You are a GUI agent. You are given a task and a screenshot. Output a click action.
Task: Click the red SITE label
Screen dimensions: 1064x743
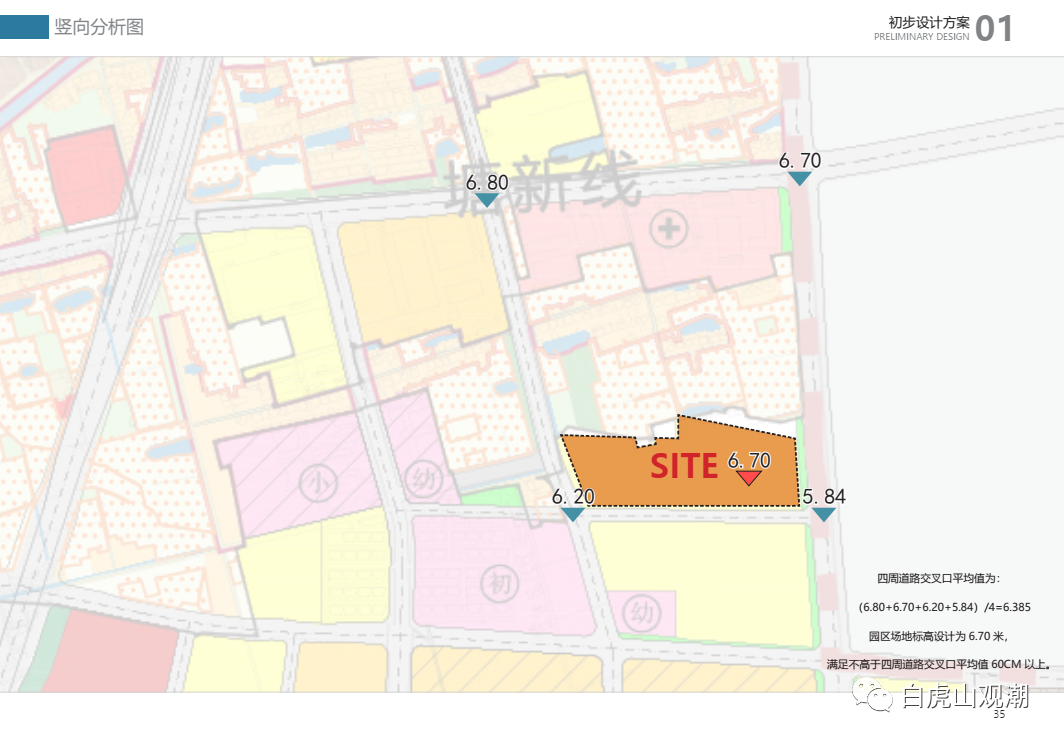click(684, 466)
